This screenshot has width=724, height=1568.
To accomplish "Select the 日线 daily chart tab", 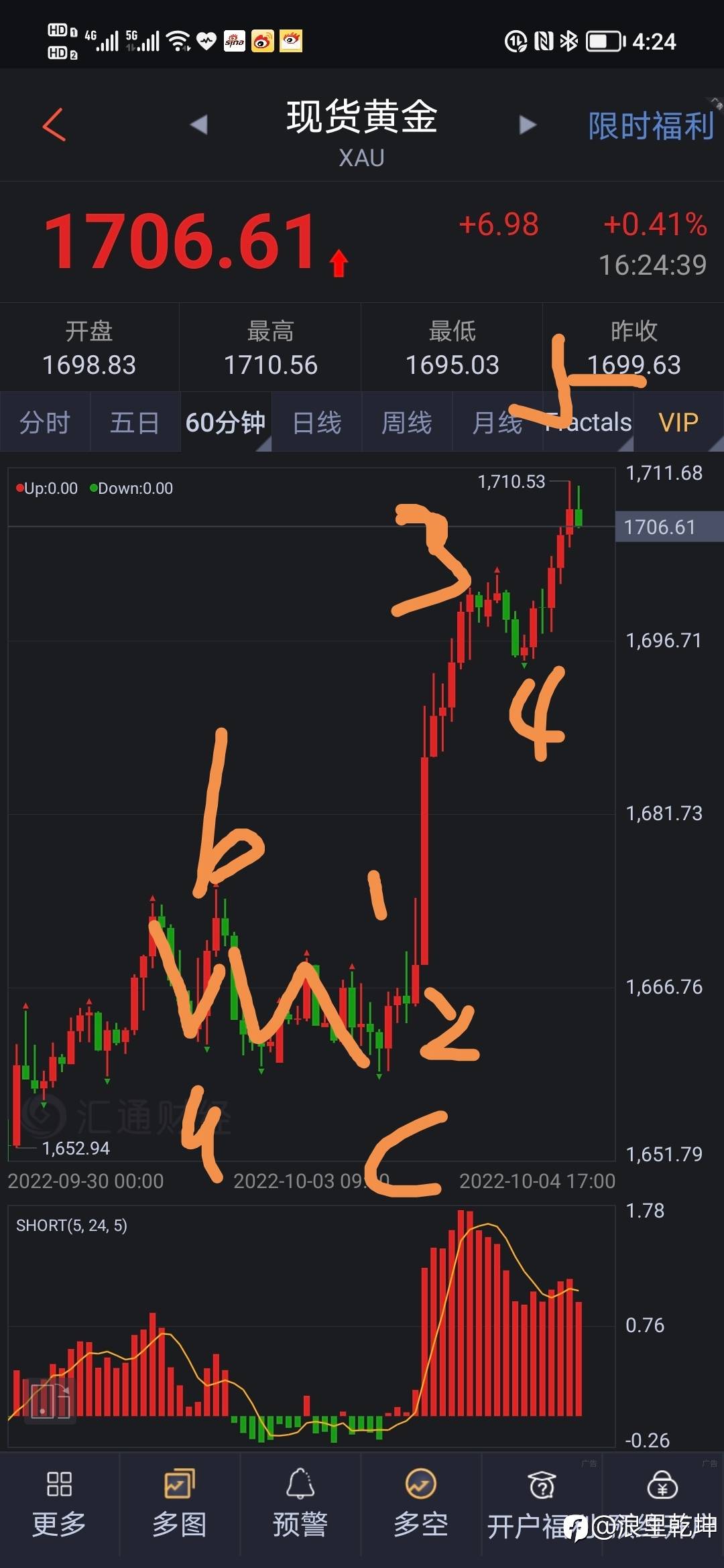I will coord(317,423).
